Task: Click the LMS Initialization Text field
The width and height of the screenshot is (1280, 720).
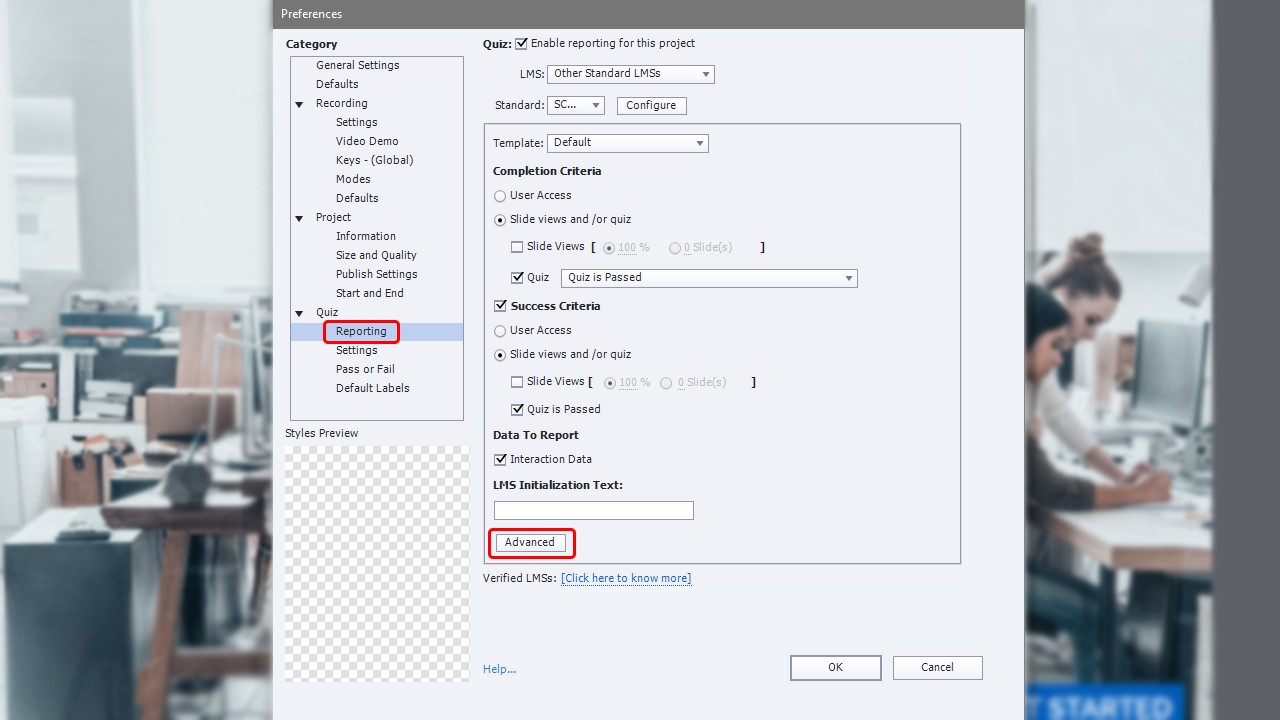Action: [594, 510]
